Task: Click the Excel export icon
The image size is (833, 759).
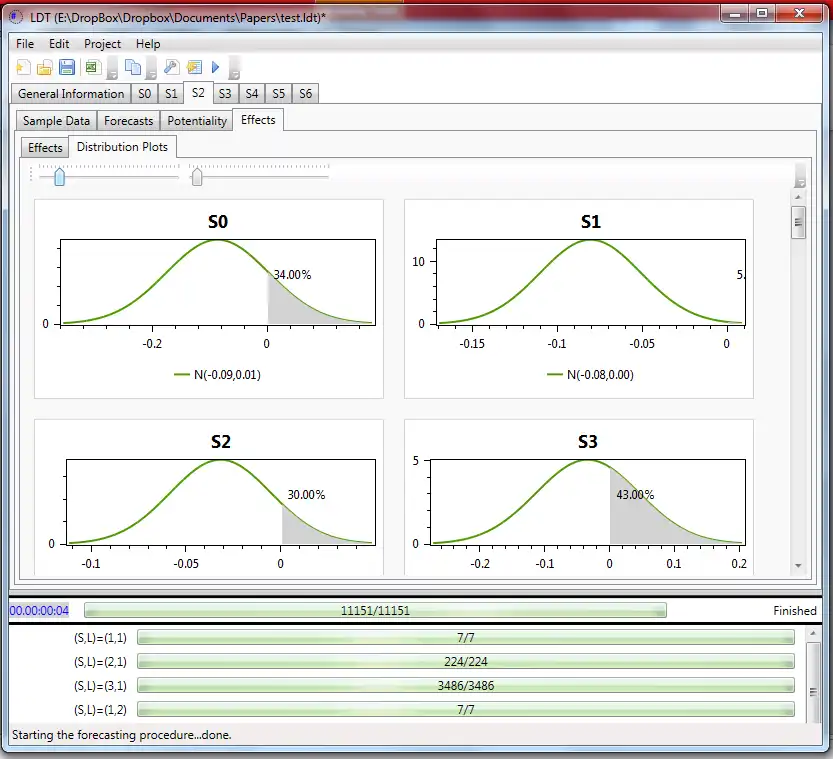Action: click(x=92, y=67)
